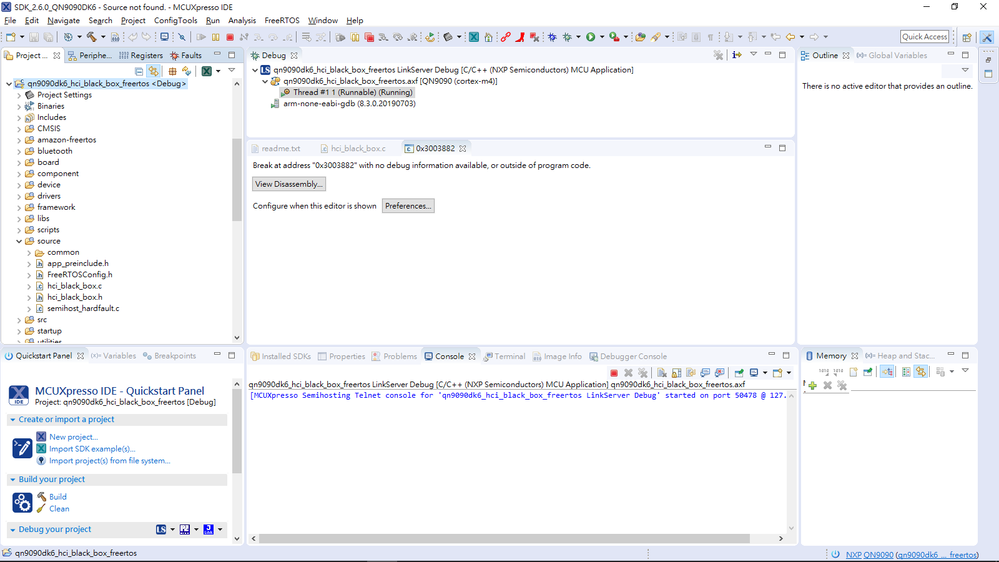
Task: Click the Console horizontal scrollbar thumb
Action: 503,538
